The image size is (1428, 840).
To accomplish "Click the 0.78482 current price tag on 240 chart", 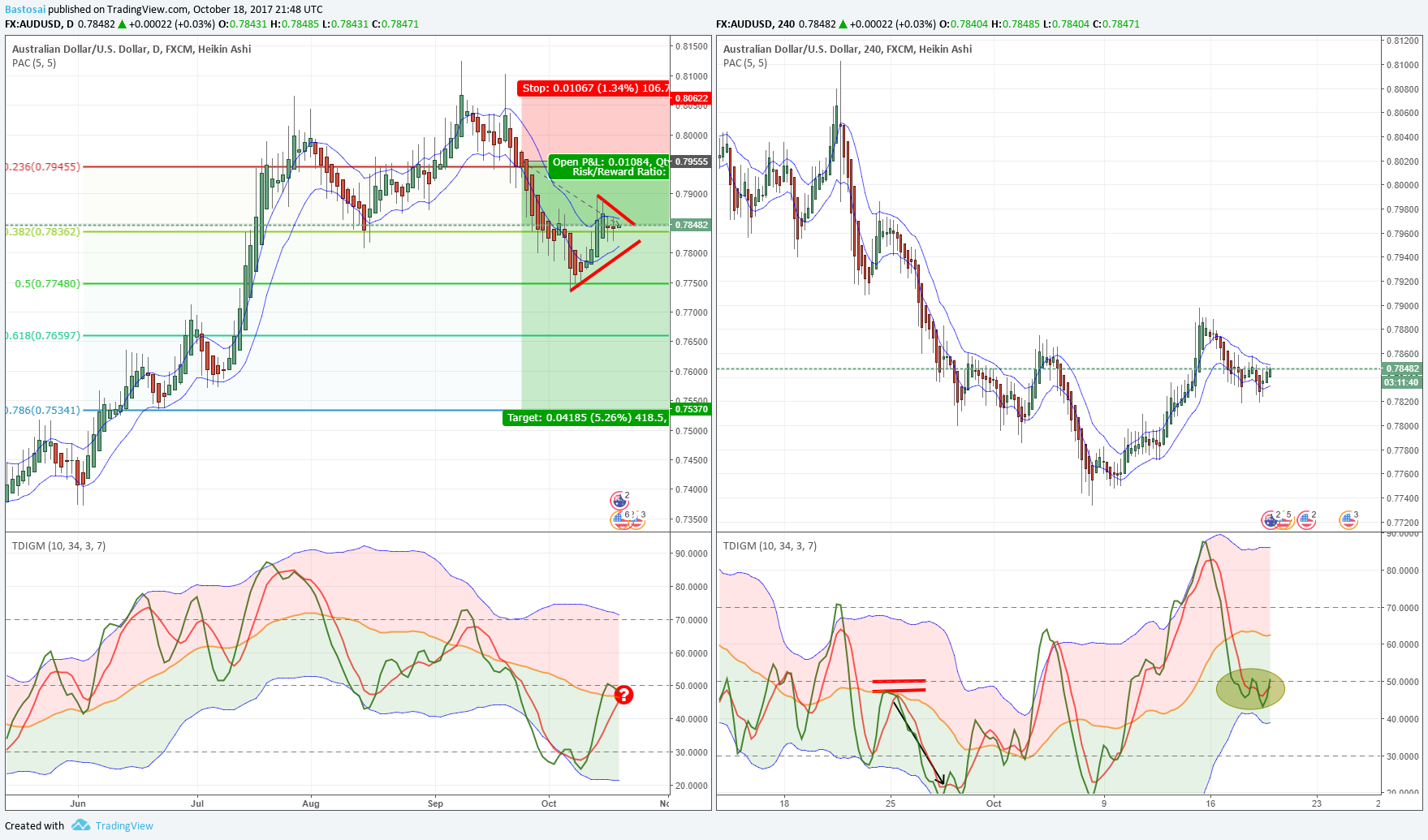I will click(x=1402, y=368).
